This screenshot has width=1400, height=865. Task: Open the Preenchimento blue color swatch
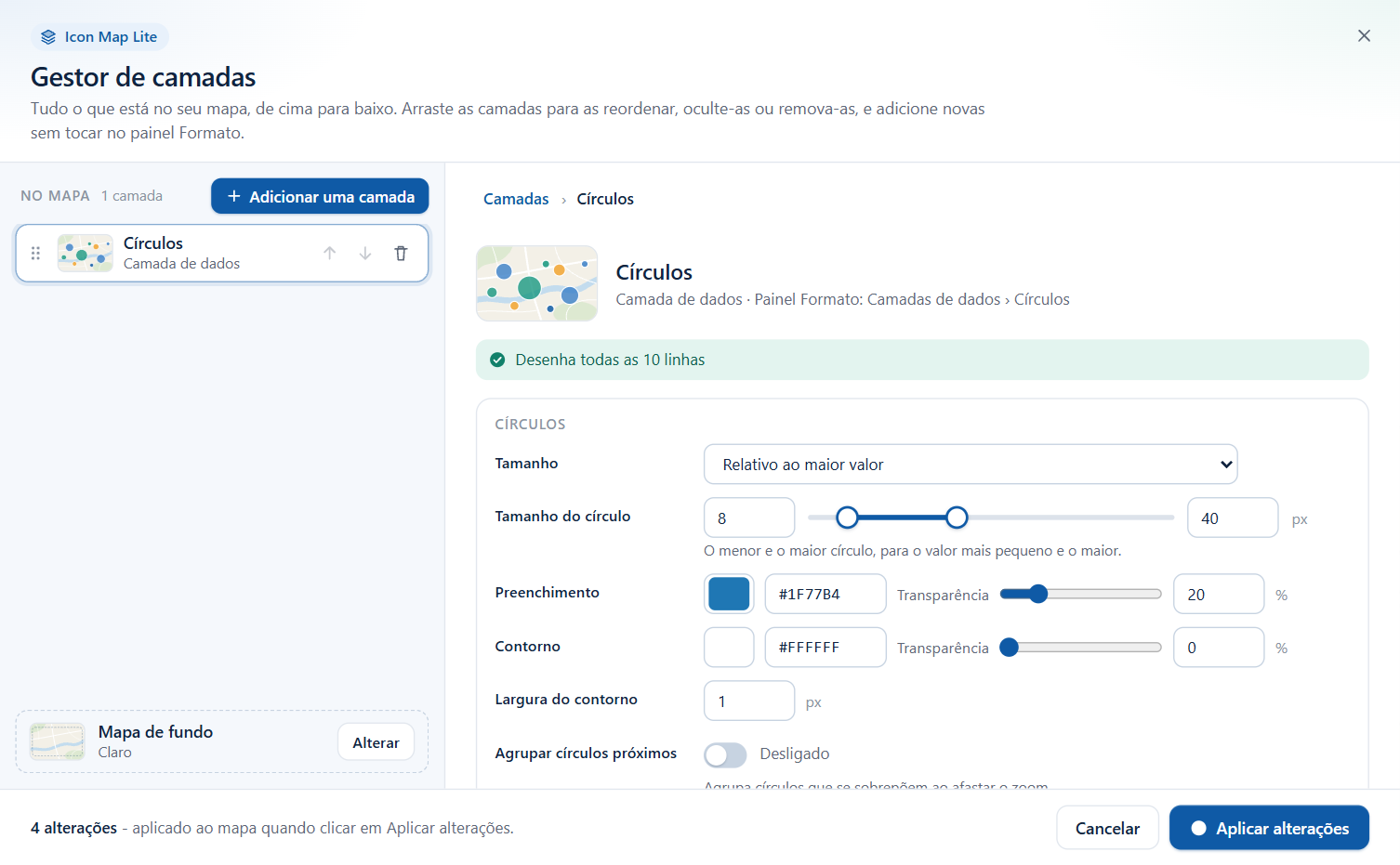[729, 594]
